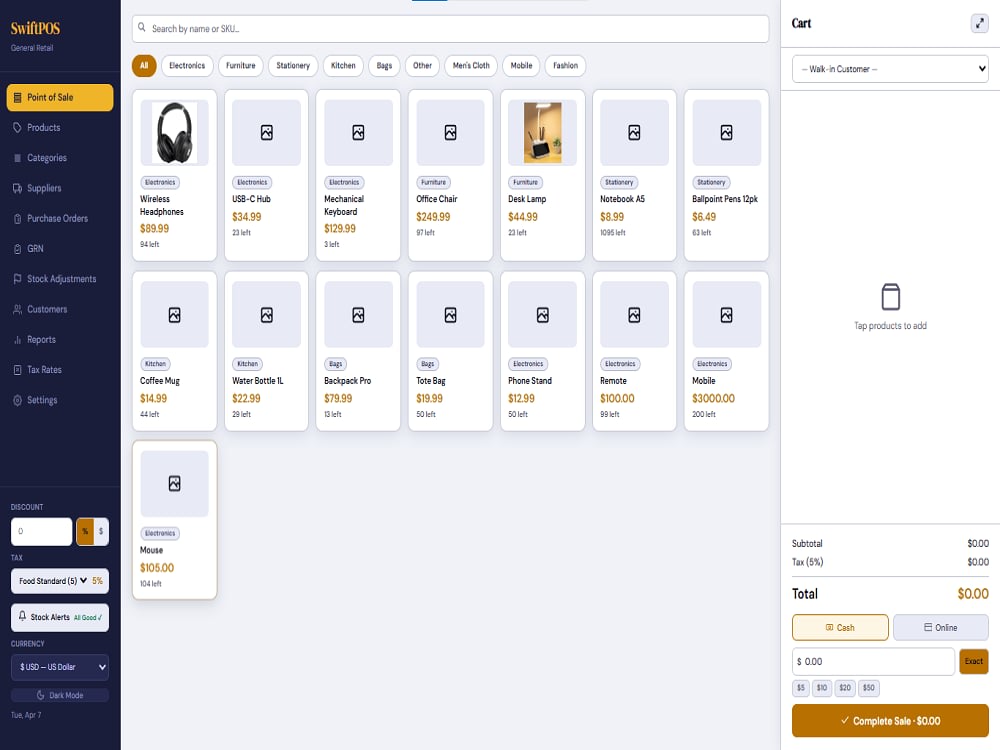
Task: Click Mobile product placeholder image icon
Action: (726, 314)
